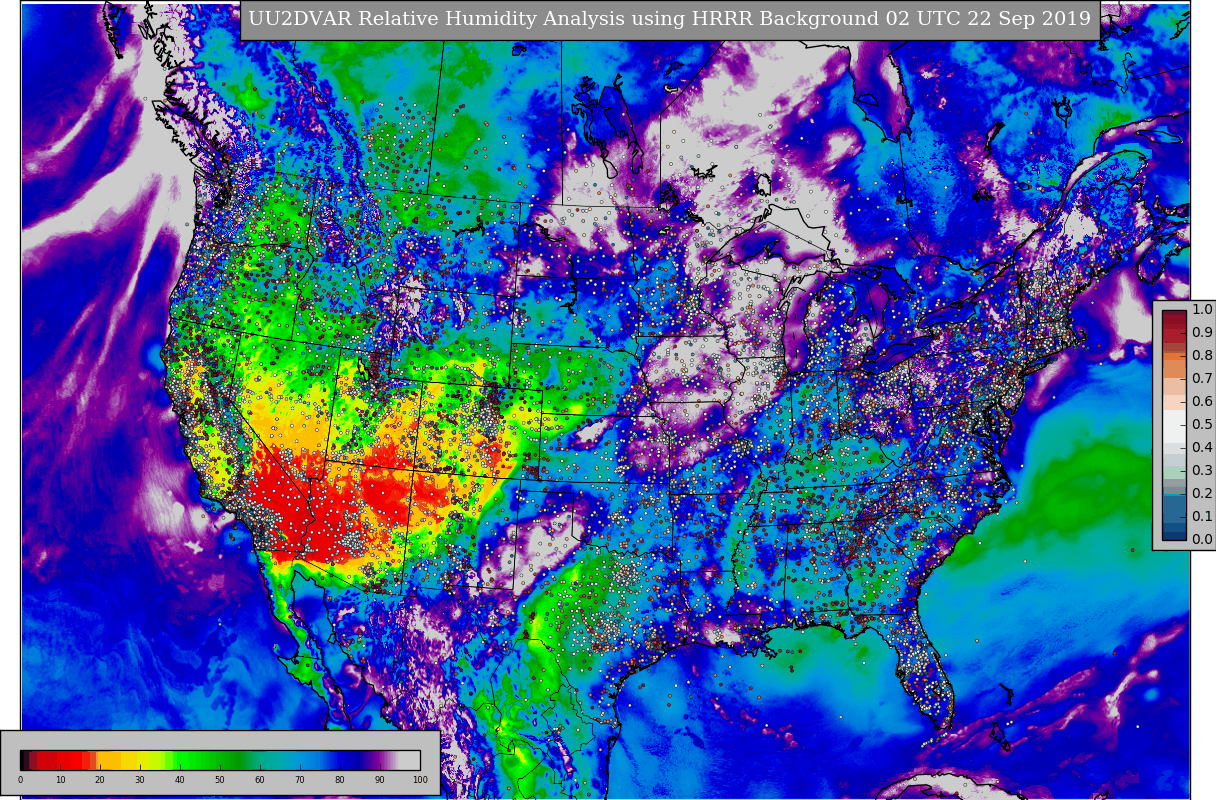
Task: Click the 0.8 label on the right colorbar
Action: click(1202, 355)
